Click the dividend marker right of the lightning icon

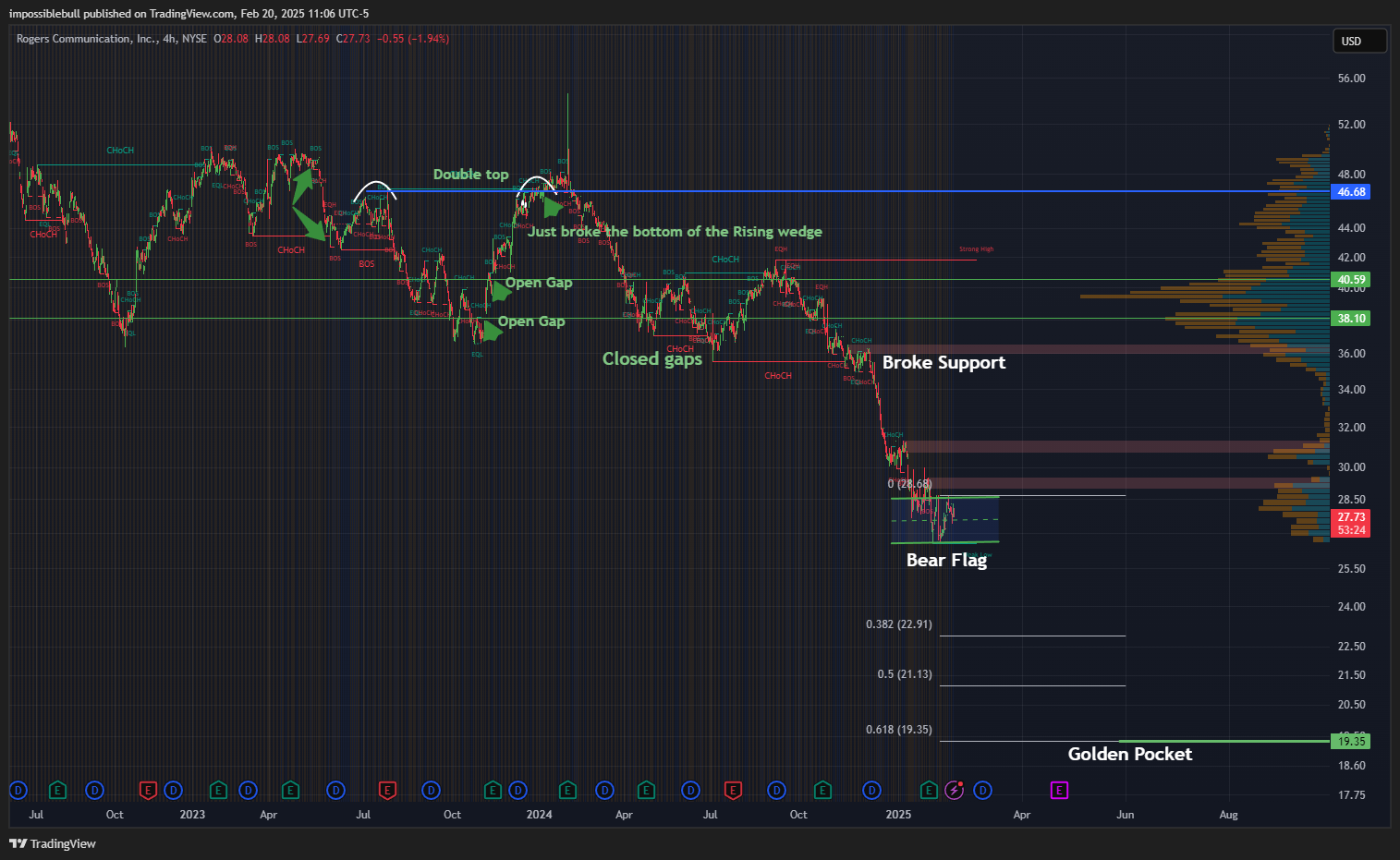point(982,790)
